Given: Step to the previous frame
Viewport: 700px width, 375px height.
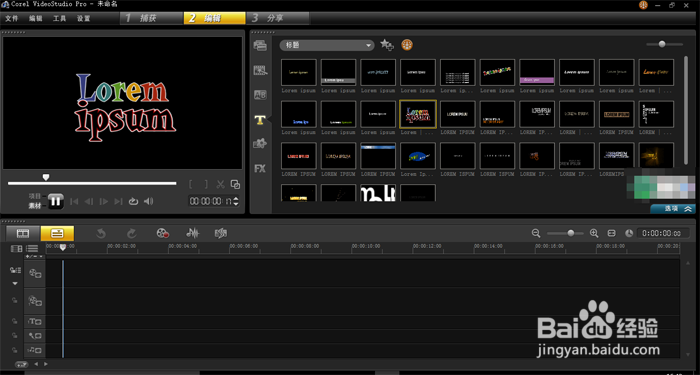Looking at the screenshot, I should pos(89,202).
